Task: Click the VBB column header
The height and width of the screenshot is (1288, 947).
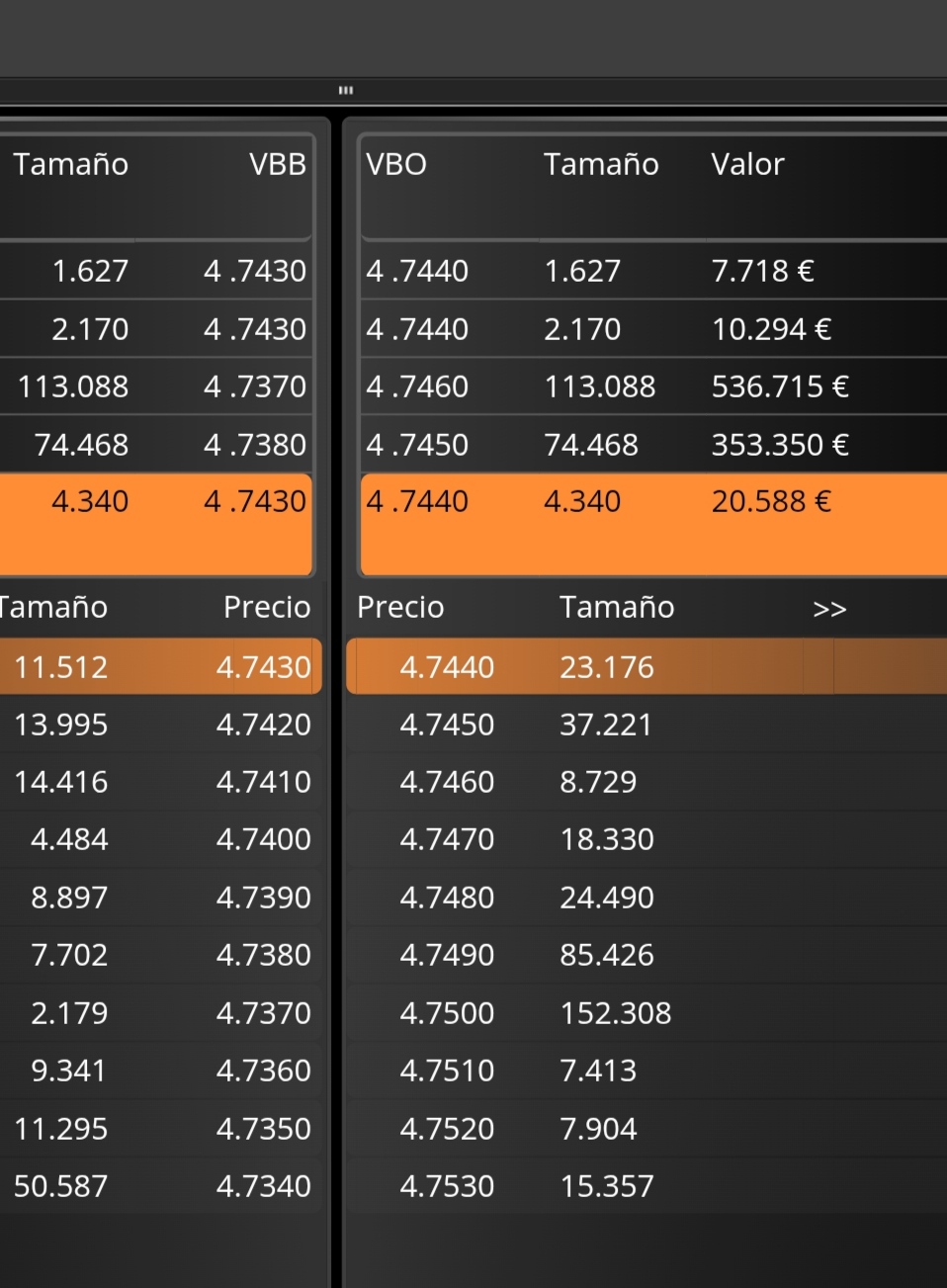Action: 278,164
